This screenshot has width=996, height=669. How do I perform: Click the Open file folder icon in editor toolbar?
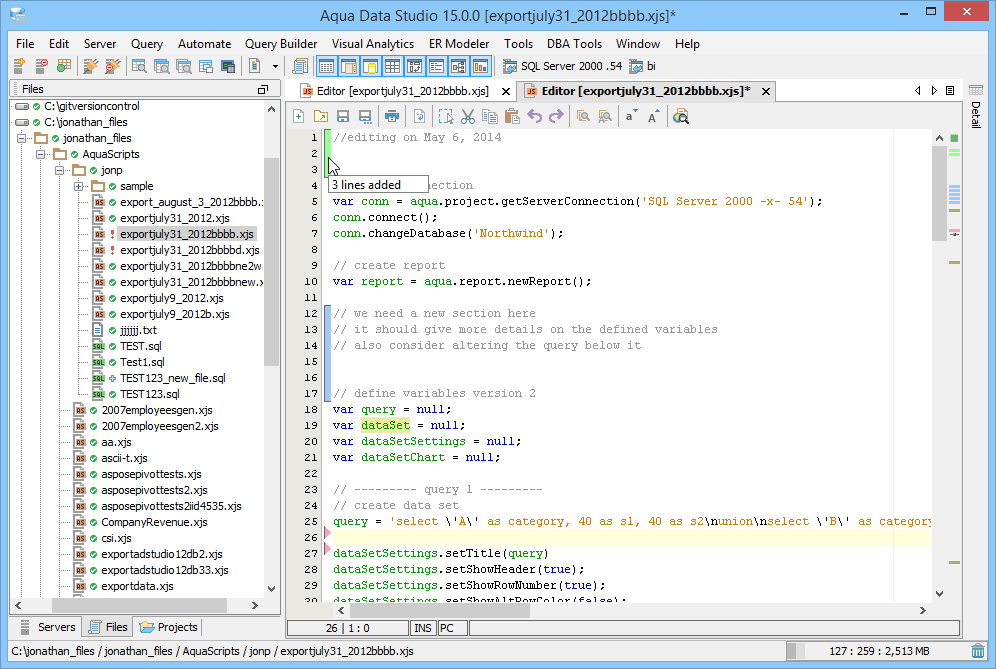pyautogui.click(x=321, y=116)
